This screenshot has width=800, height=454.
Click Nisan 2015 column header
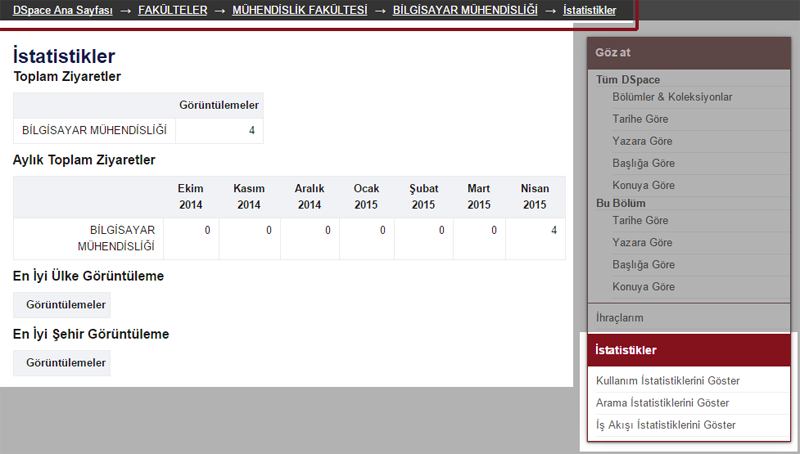(x=535, y=196)
